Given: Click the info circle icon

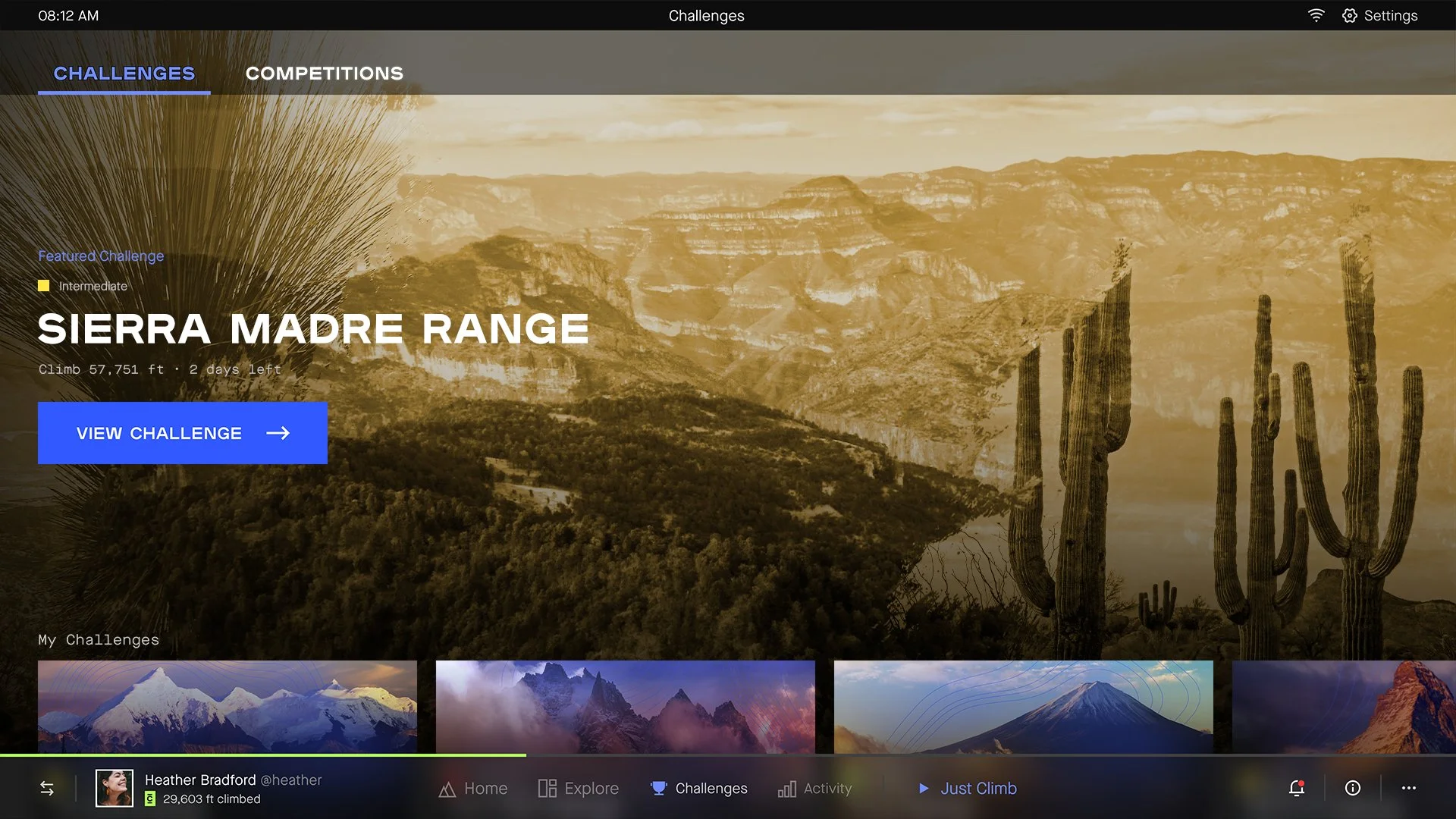Looking at the screenshot, I should pos(1353,789).
